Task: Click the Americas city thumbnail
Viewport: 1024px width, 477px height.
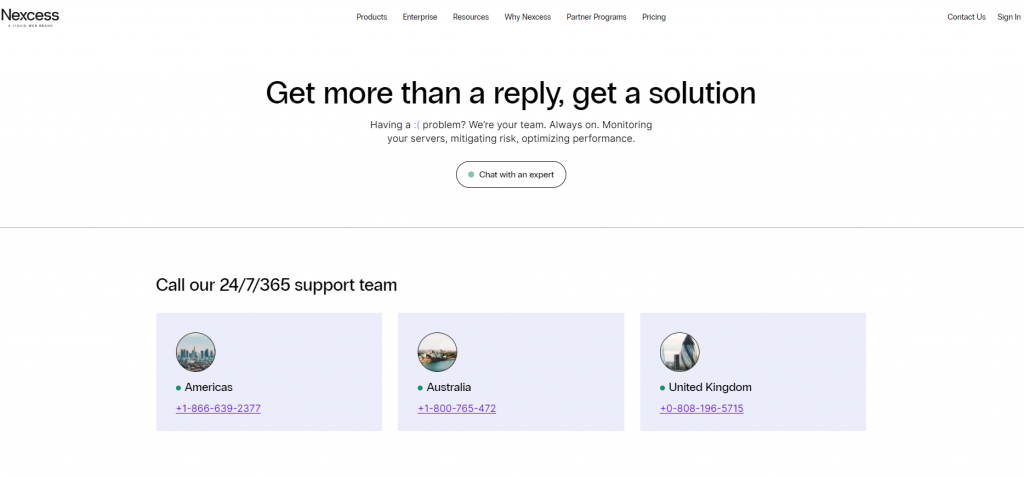Action: [x=196, y=352]
